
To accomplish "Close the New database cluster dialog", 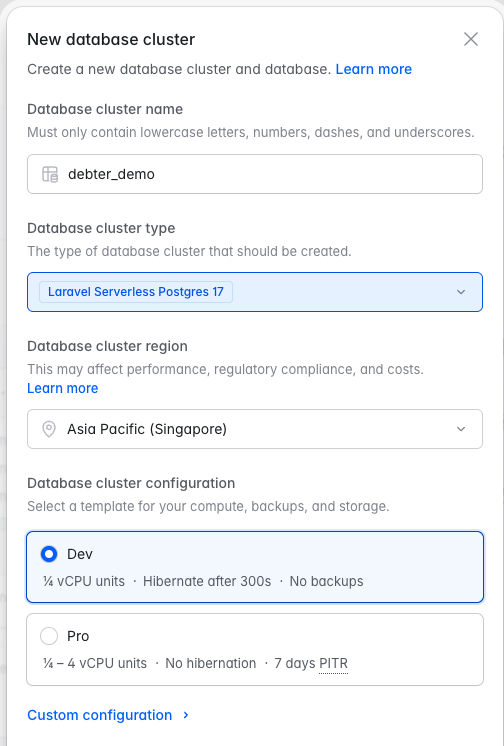I will tap(471, 39).
